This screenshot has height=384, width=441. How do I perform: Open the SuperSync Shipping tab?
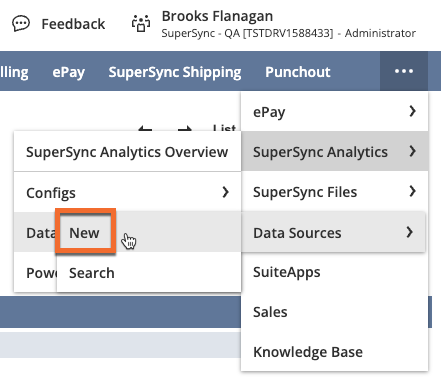point(175,72)
